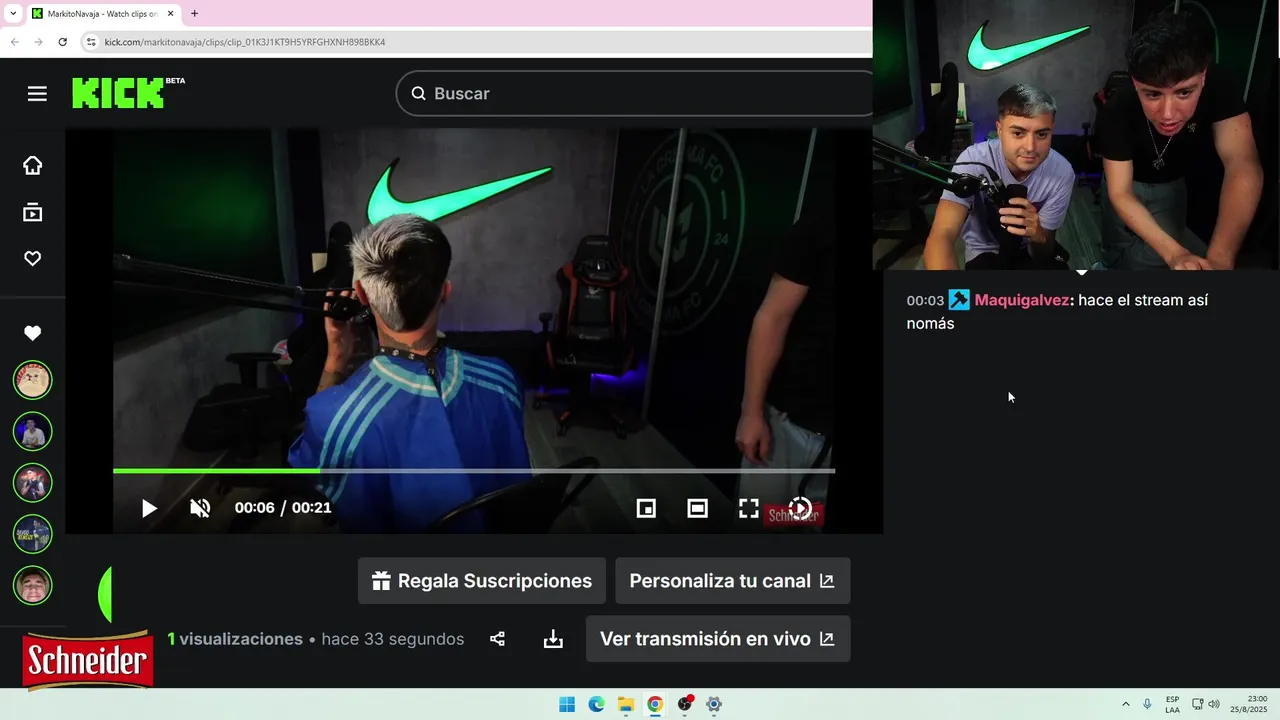Open ESP LAA language switcher
Viewport: 1280px width, 720px height.
coord(1172,704)
